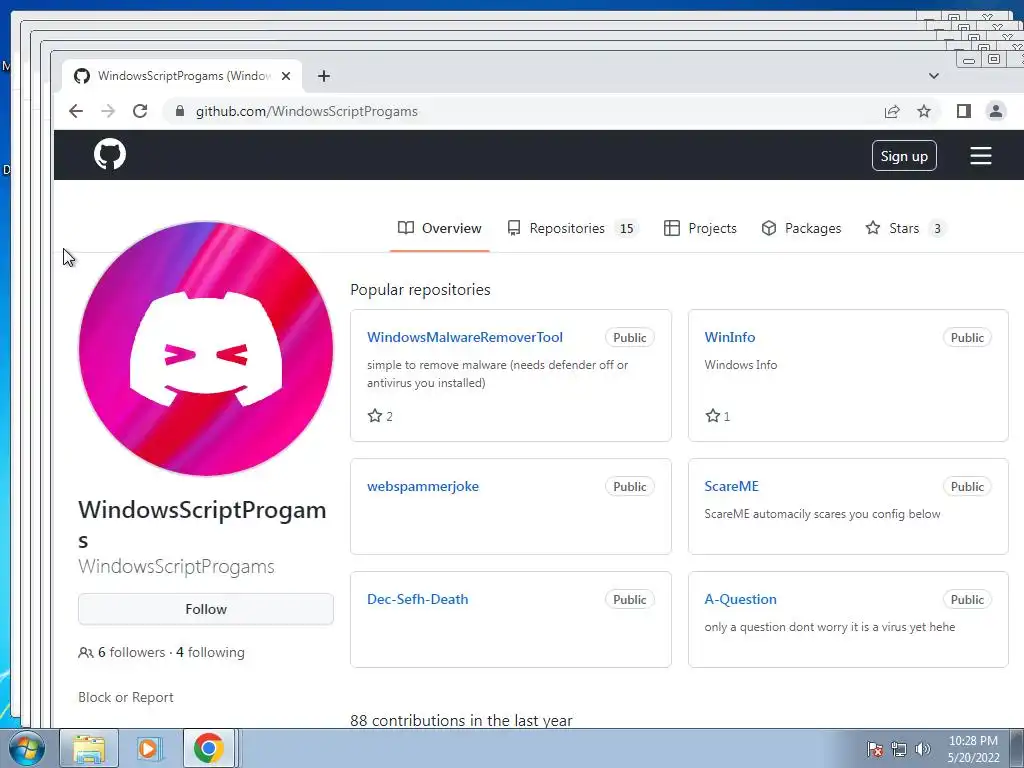Open the Windows Start menu orb

point(26,748)
